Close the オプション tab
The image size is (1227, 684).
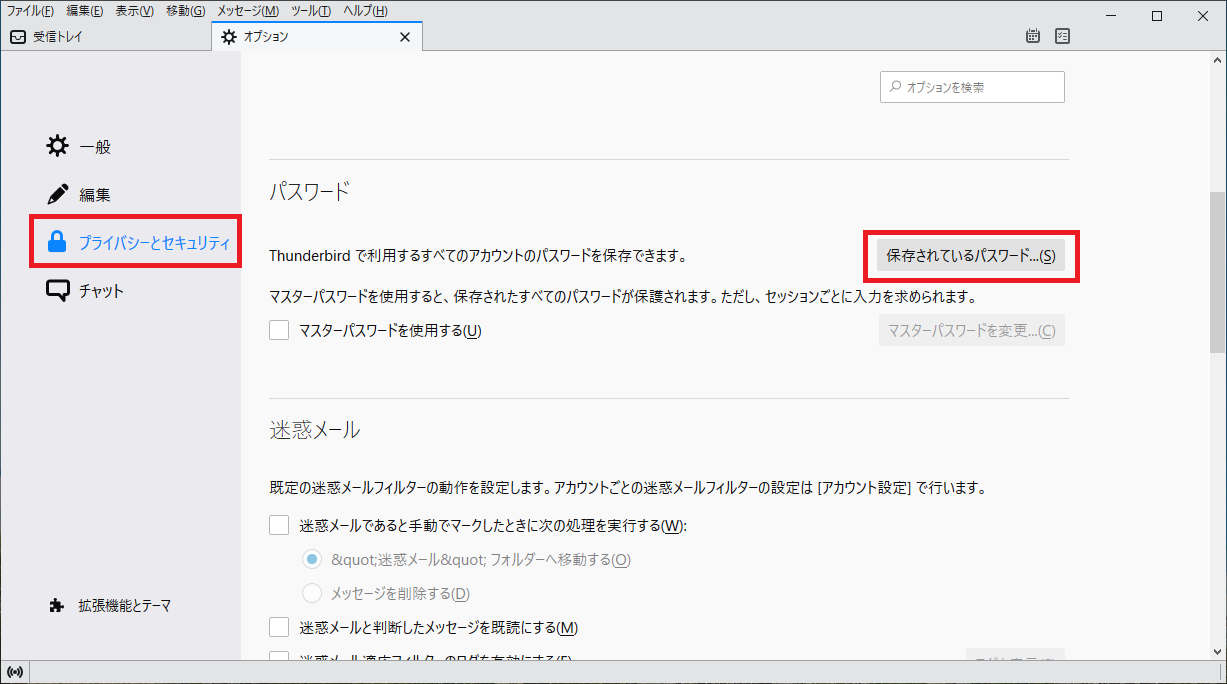coord(405,37)
